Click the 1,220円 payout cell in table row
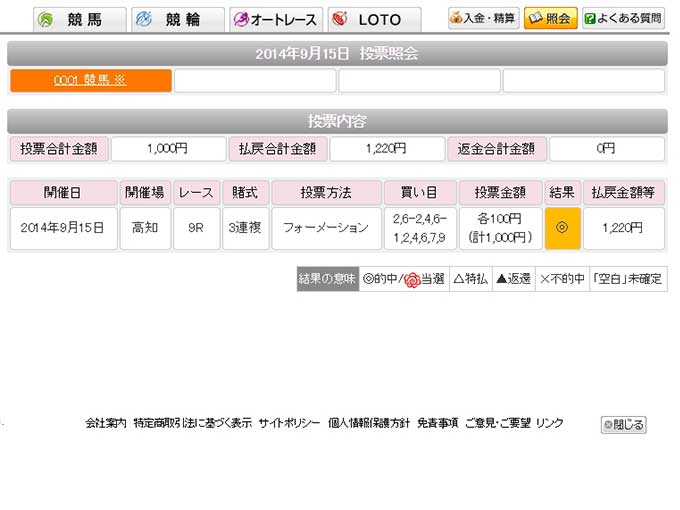The height and width of the screenshot is (510, 680). point(624,228)
